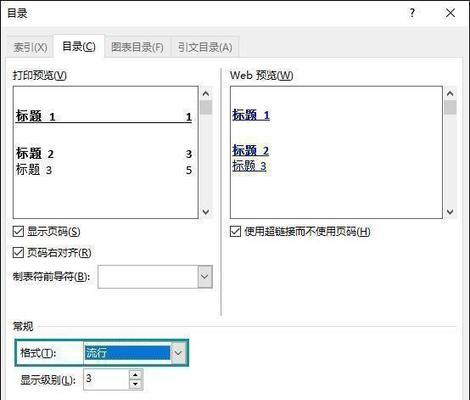Image resolution: width=470 pixels, height=400 pixels.
Task: Switch to the 图表目录 tab
Action: pos(137,47)
